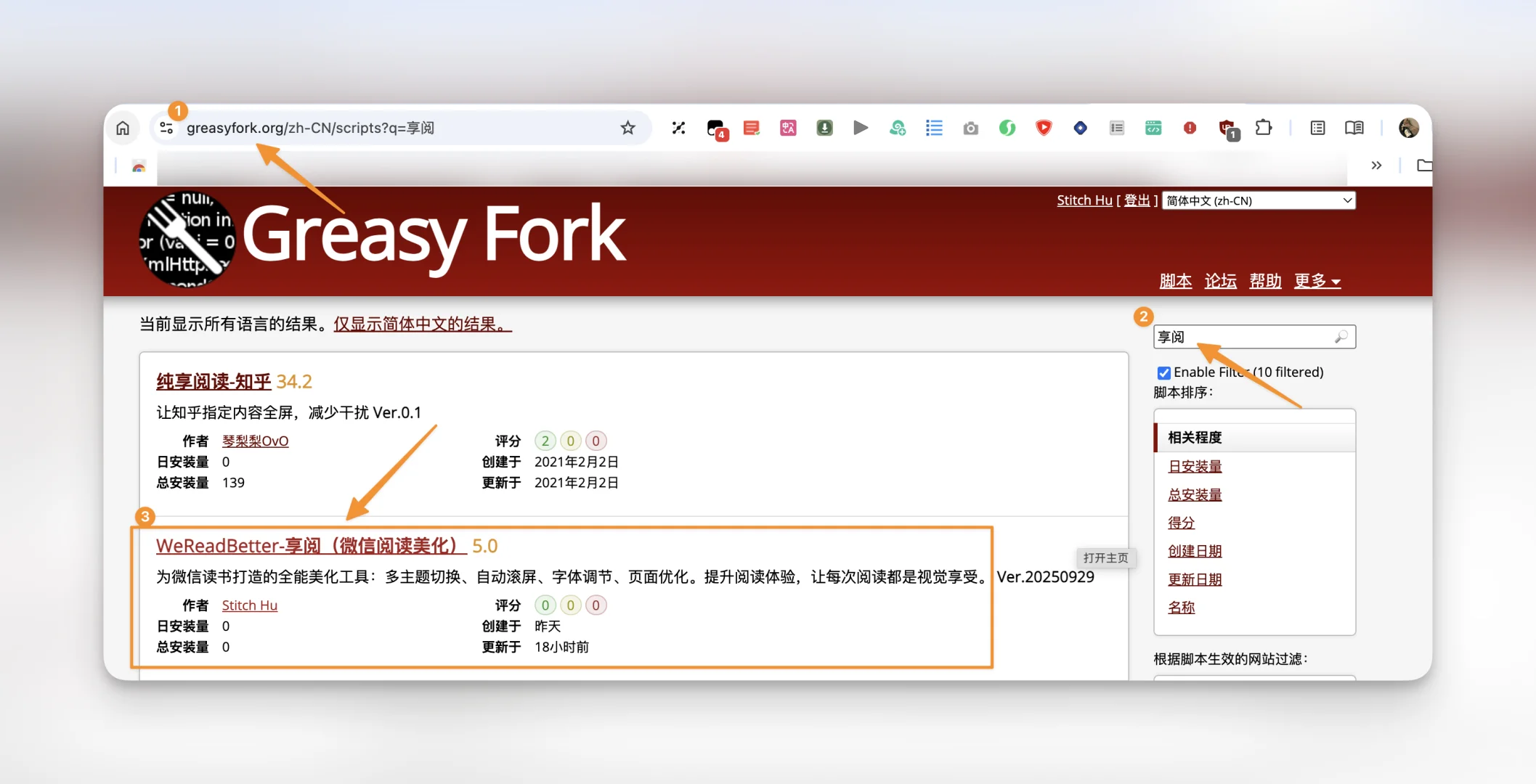Sort scripts by 总安装量

(1195, 494)
